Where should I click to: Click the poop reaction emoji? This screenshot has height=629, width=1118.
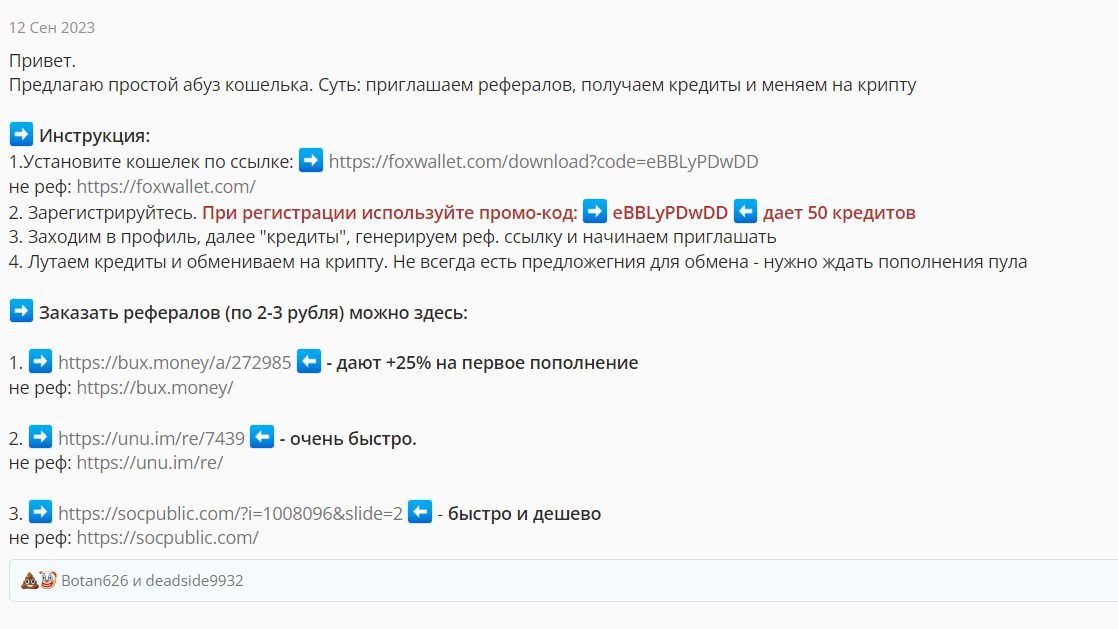pos(29,580)
